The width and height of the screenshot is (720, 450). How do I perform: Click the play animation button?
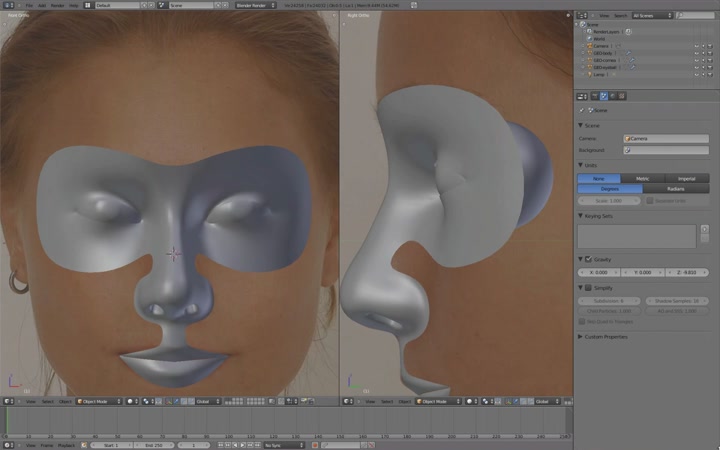pos(243,445)
